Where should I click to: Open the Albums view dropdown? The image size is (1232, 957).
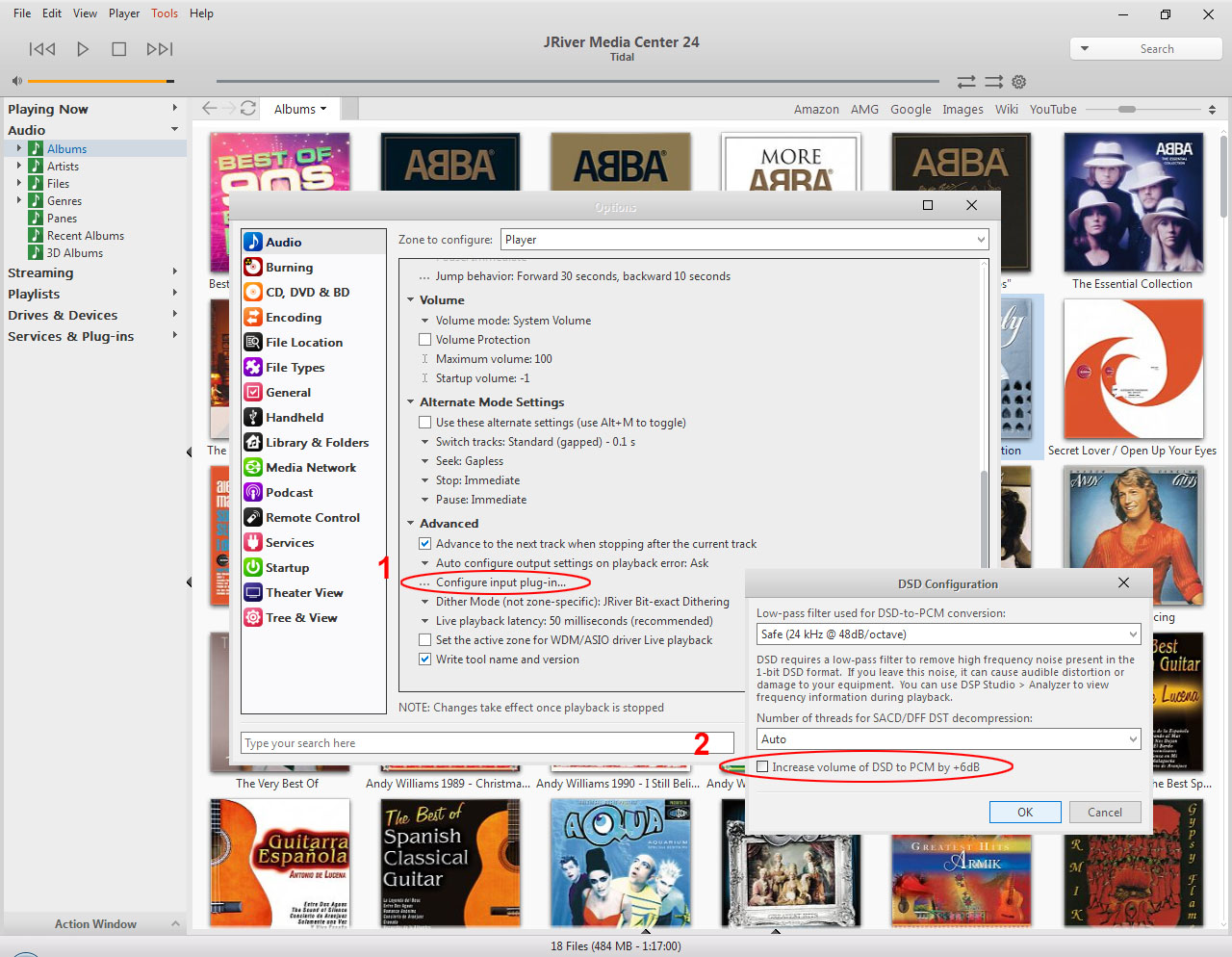(301, 109)
